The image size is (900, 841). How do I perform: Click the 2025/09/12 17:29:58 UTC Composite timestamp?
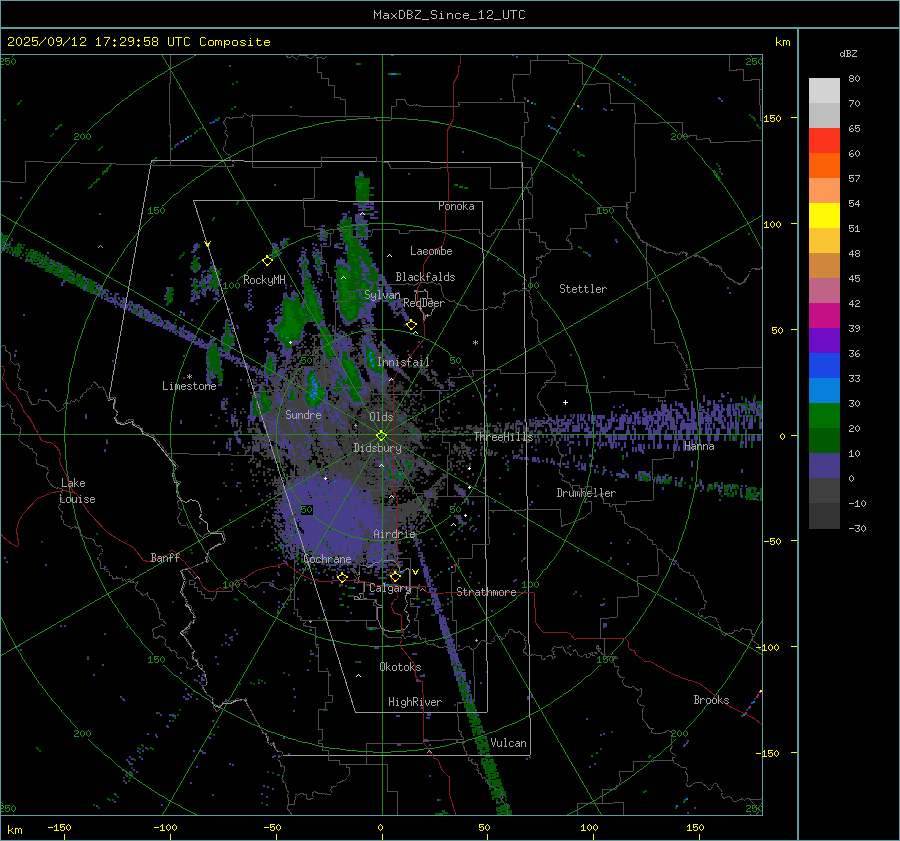(138, 42)
